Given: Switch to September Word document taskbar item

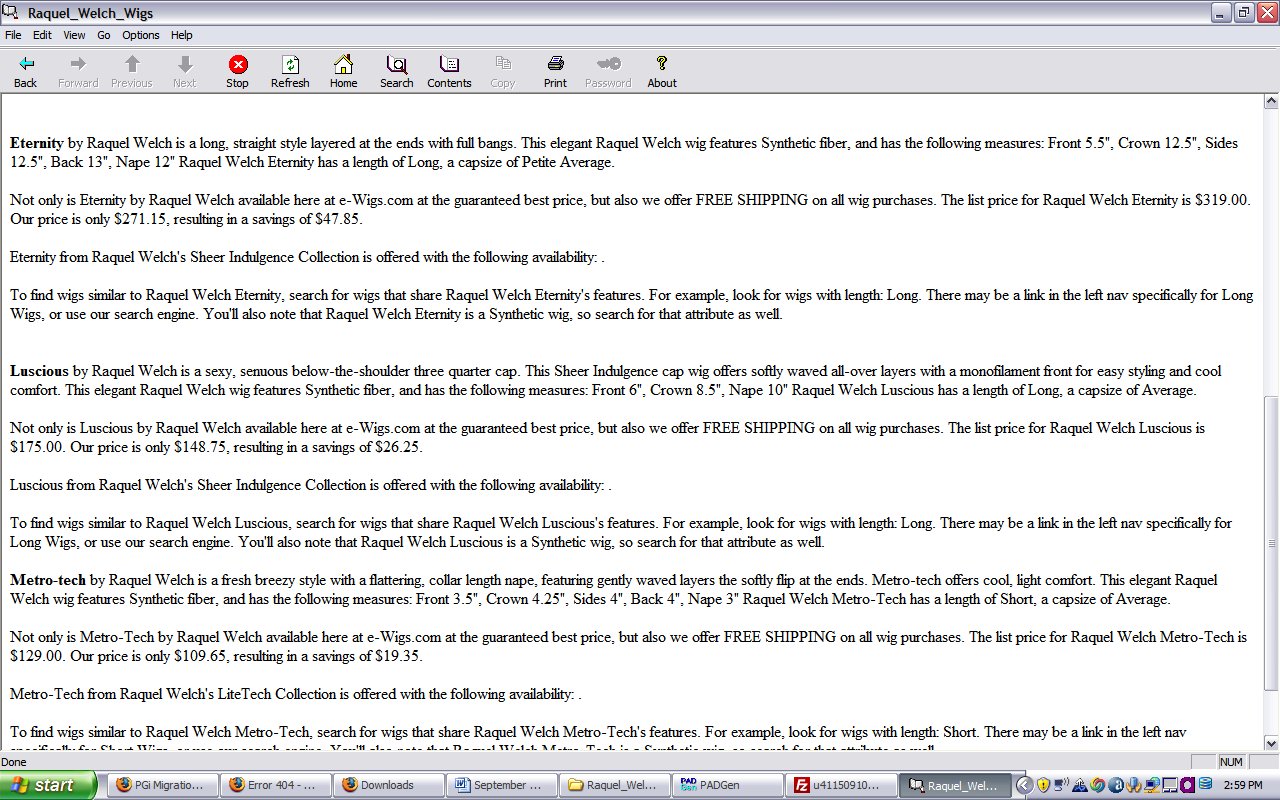Looking at the screenshot, I should point(501,785).
